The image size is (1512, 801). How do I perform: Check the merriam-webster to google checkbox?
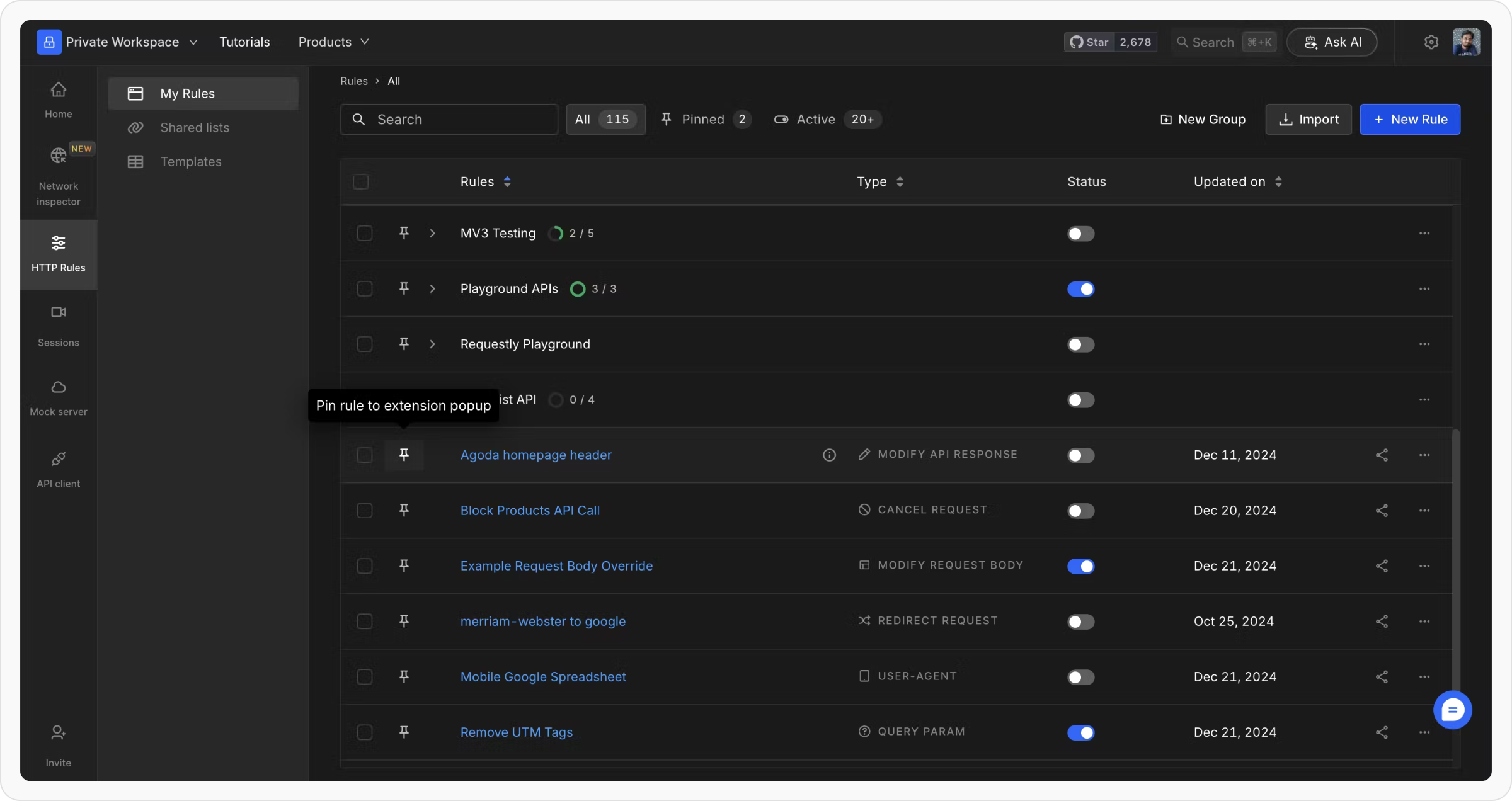click(364, 622)
